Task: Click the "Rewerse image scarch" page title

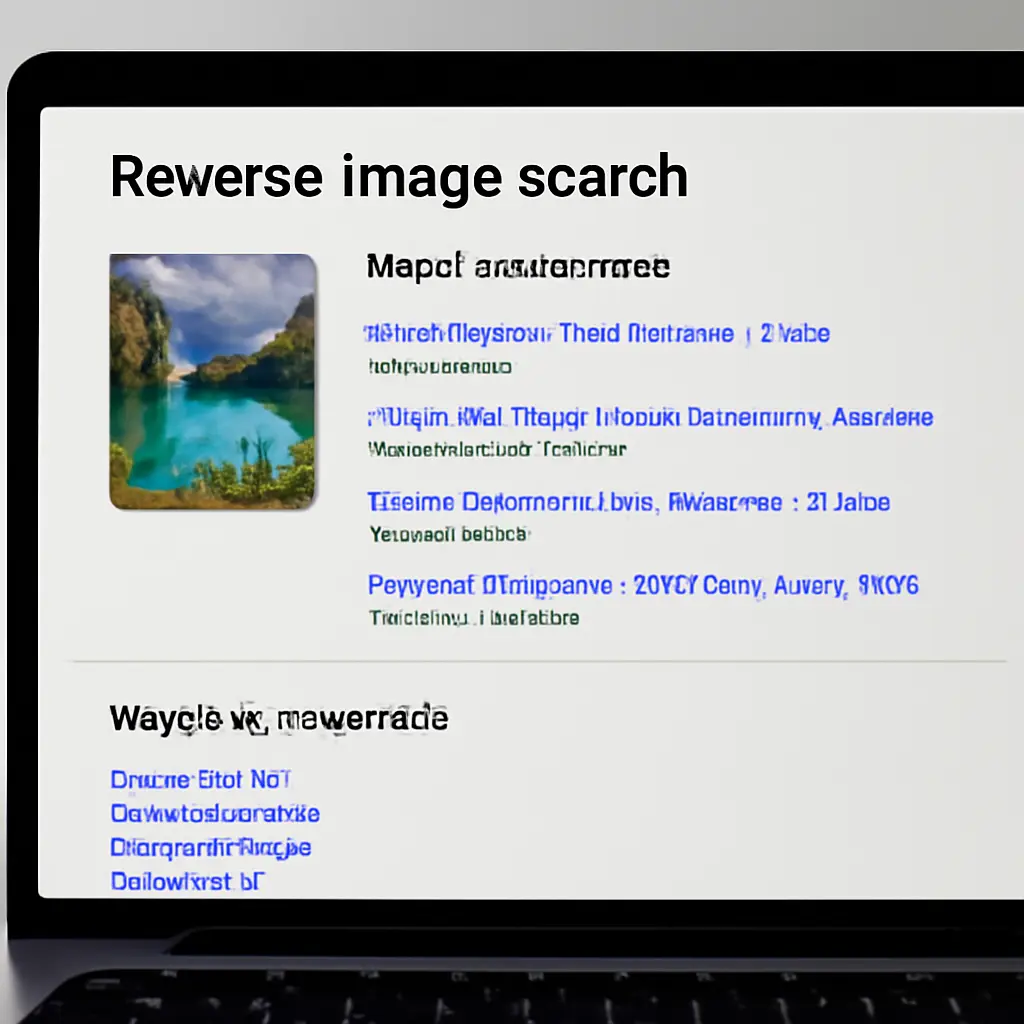Action: [x=399, y=176]
